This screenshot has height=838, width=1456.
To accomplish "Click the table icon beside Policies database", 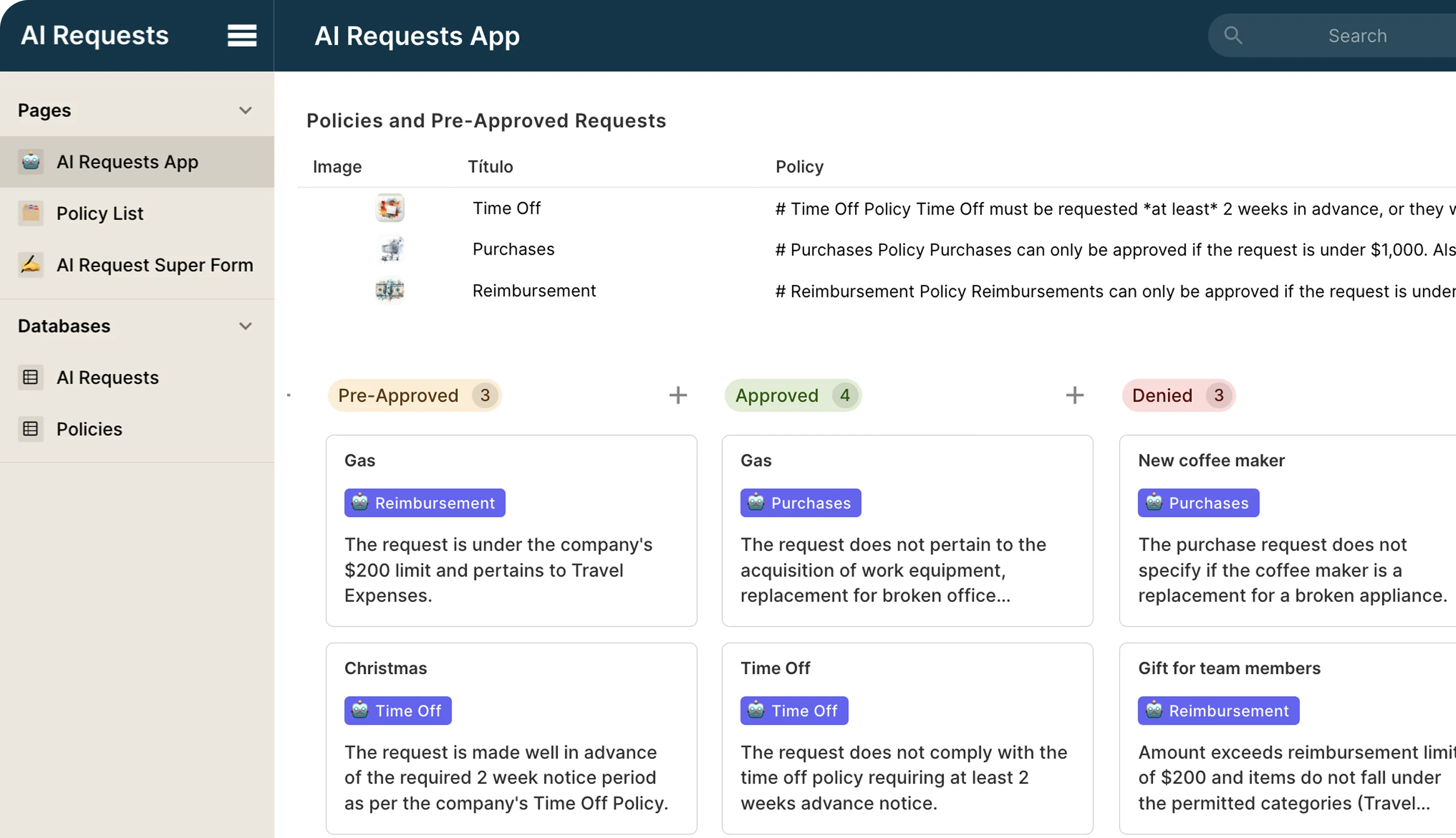I will click(30, 429).
